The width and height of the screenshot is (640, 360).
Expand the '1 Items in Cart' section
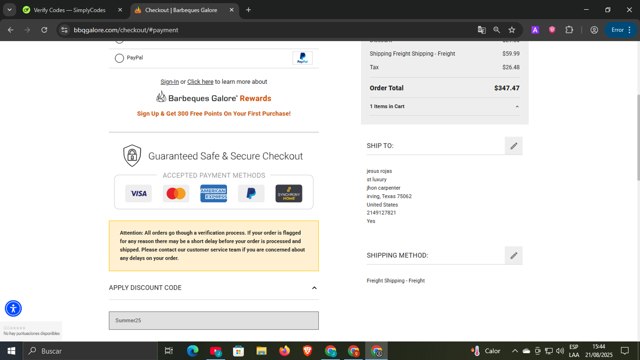pyautogui.click(x=444, y=107)
